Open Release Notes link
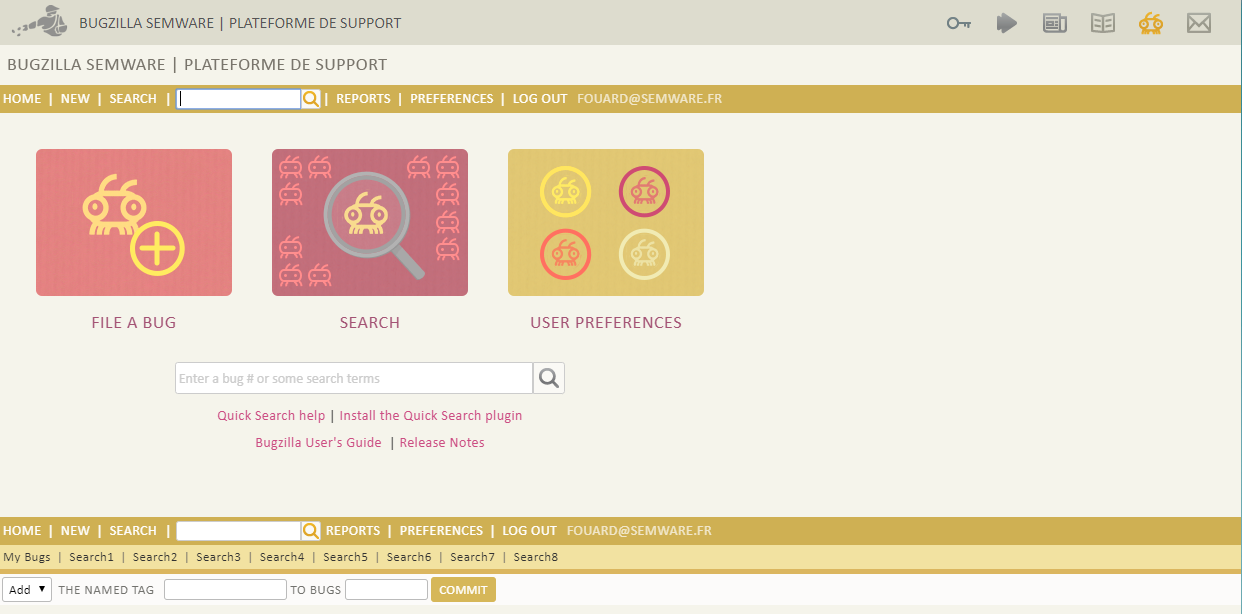The image size is (1242, 614). tap(442, 443)
